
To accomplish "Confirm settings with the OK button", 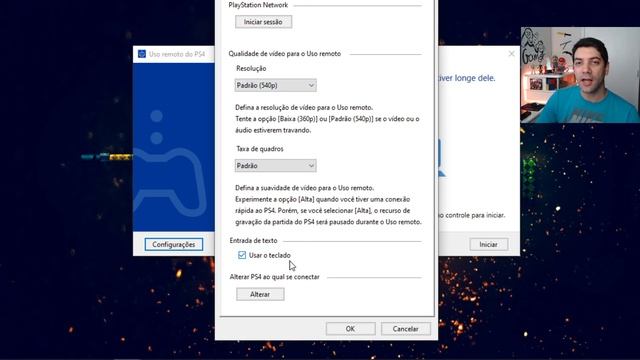I will pos(350,329).
